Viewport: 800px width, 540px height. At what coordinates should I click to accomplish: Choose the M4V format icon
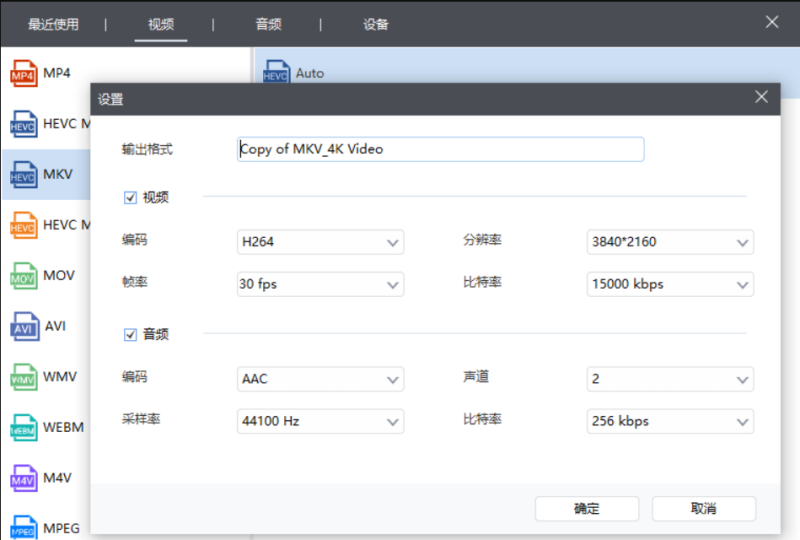[23, 479]
